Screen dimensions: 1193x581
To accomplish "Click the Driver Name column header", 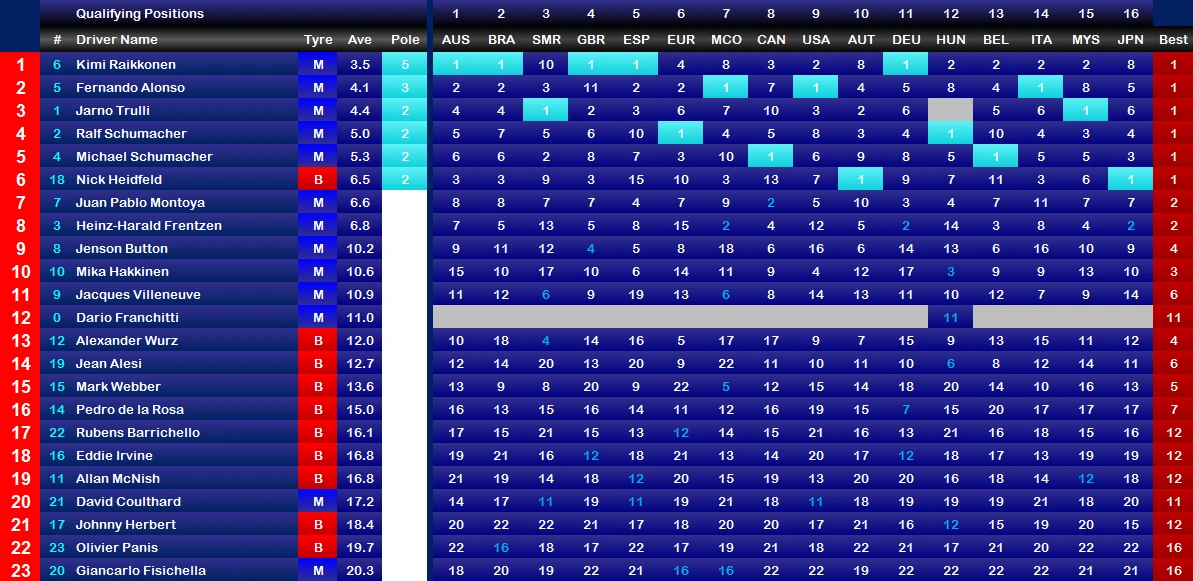I will [116, 40].
